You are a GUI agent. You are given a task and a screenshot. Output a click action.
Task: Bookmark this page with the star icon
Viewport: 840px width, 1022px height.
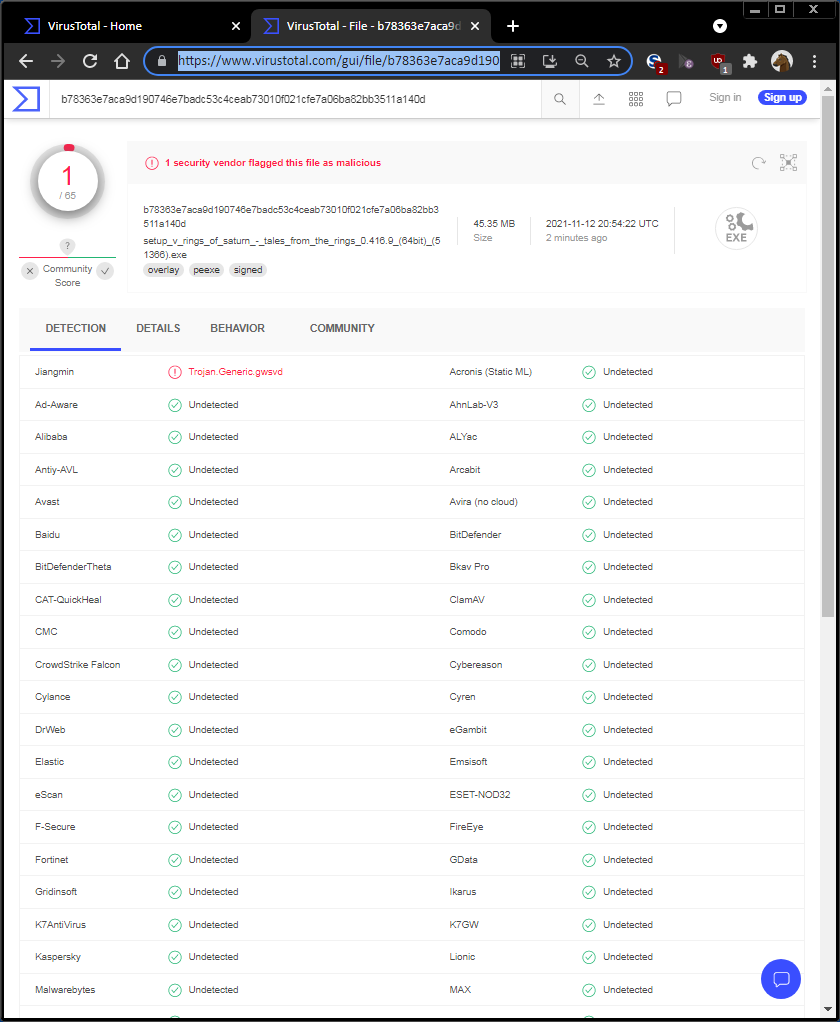tap(614, 61)
